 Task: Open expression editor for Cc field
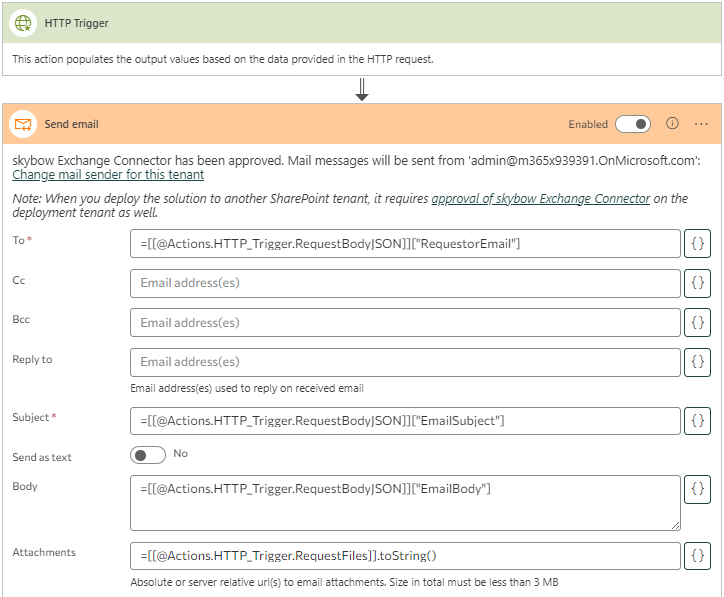[697, 283]
